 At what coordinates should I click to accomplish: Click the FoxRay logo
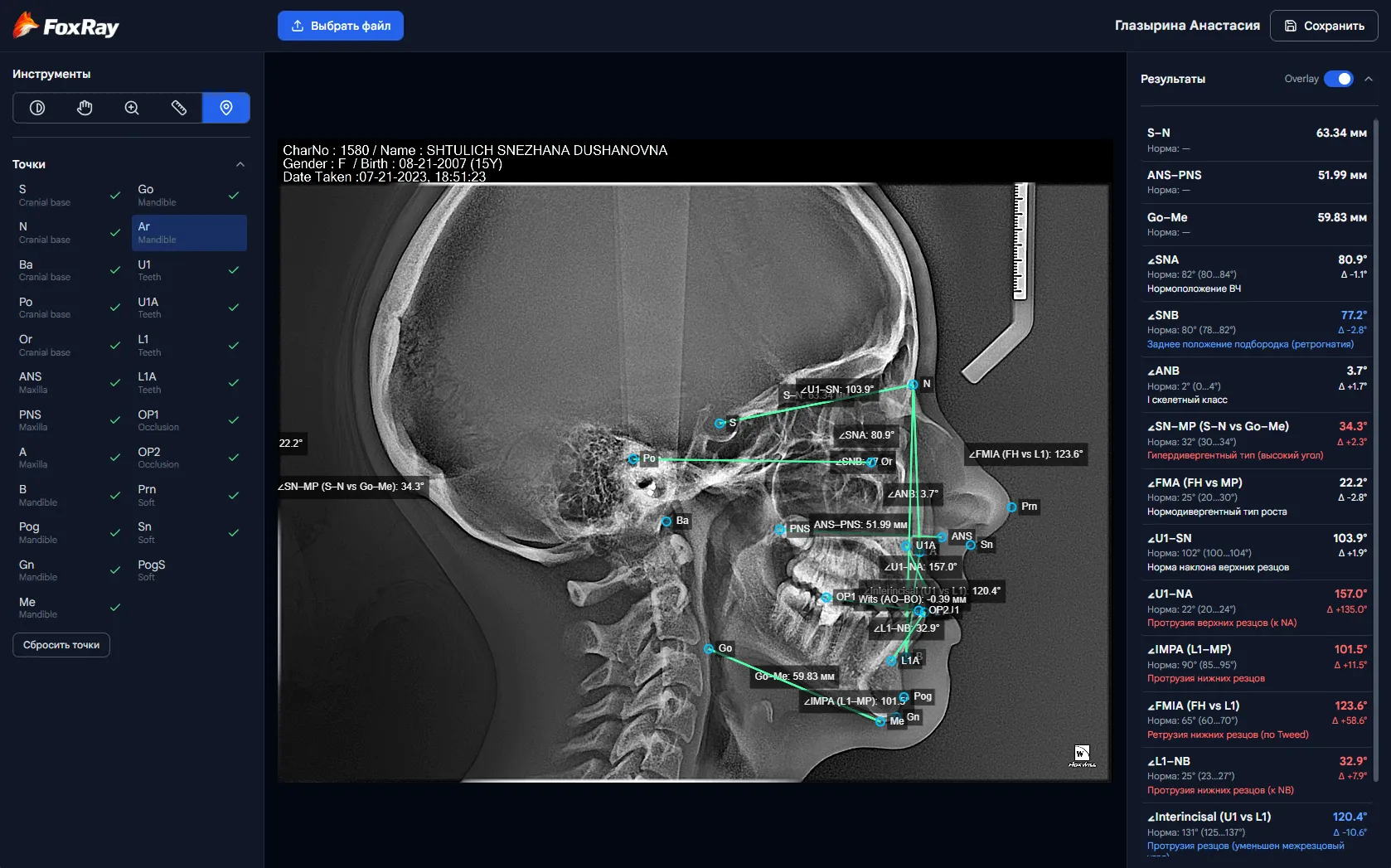click(66, 27)
